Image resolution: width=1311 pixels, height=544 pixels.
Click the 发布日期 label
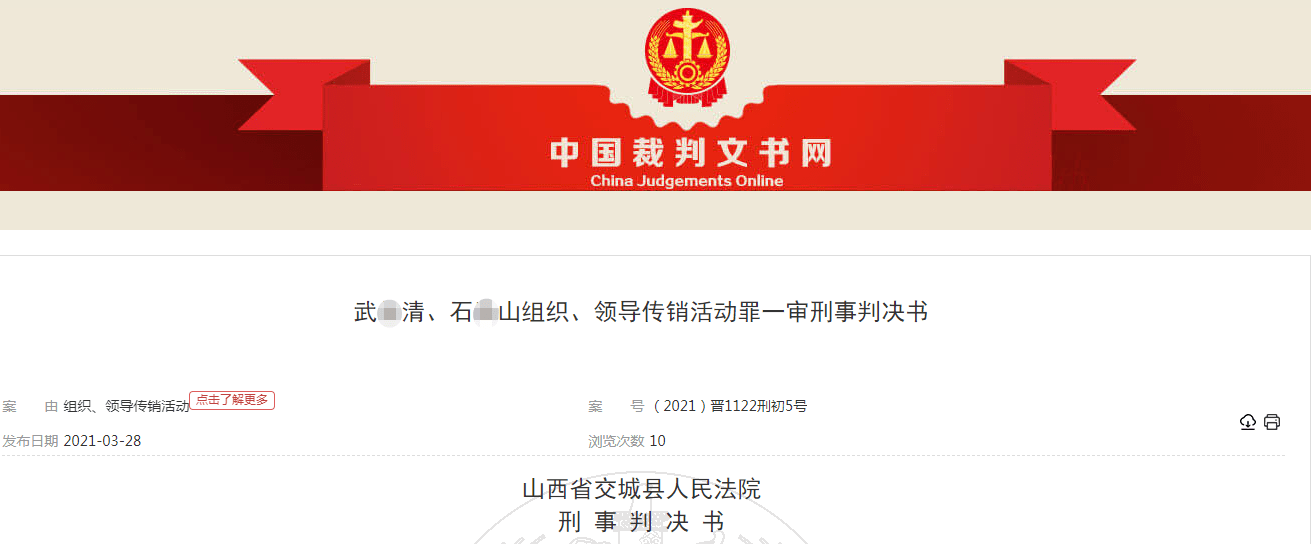(30, 441)
